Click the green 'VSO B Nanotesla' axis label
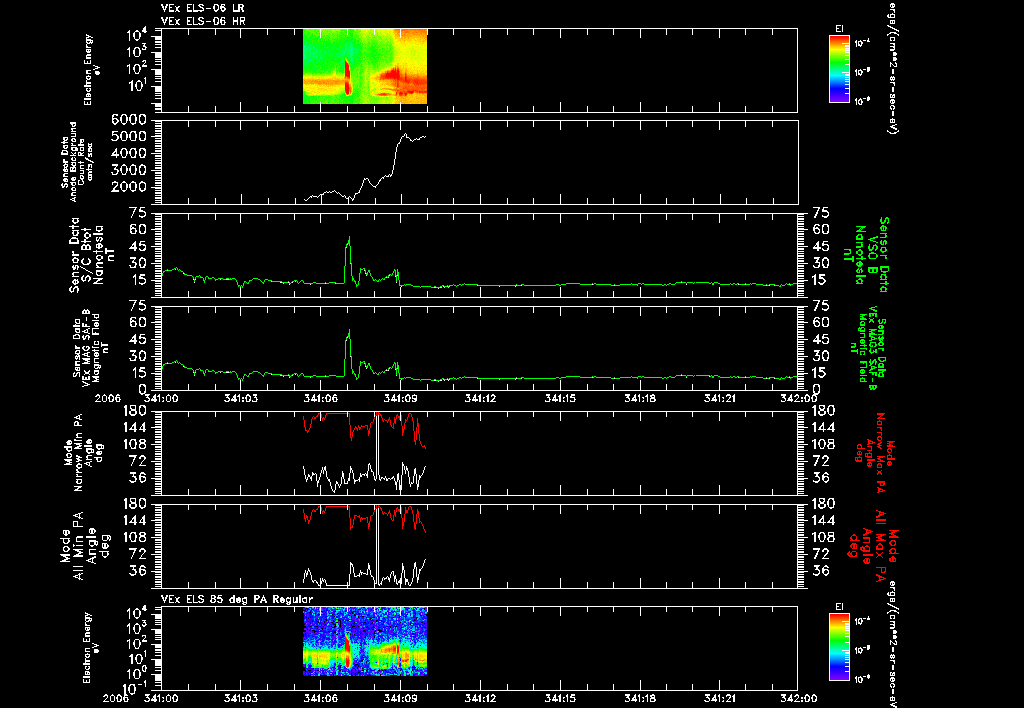 (866, 255)
